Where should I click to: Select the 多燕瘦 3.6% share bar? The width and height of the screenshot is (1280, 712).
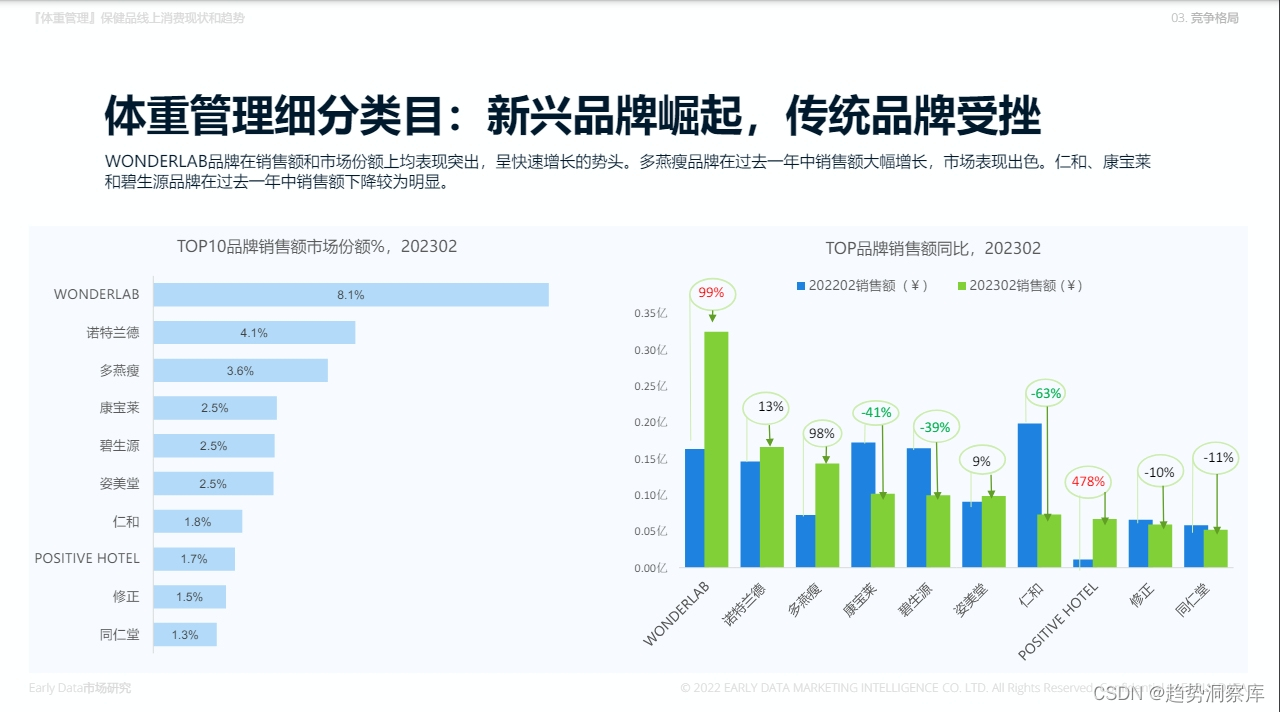pyautogui.click(x=240, y=370)
